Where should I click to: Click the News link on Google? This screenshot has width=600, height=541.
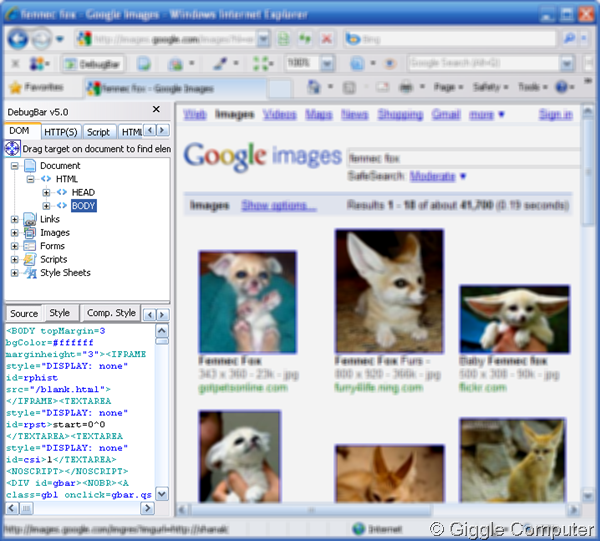point(354,114)
